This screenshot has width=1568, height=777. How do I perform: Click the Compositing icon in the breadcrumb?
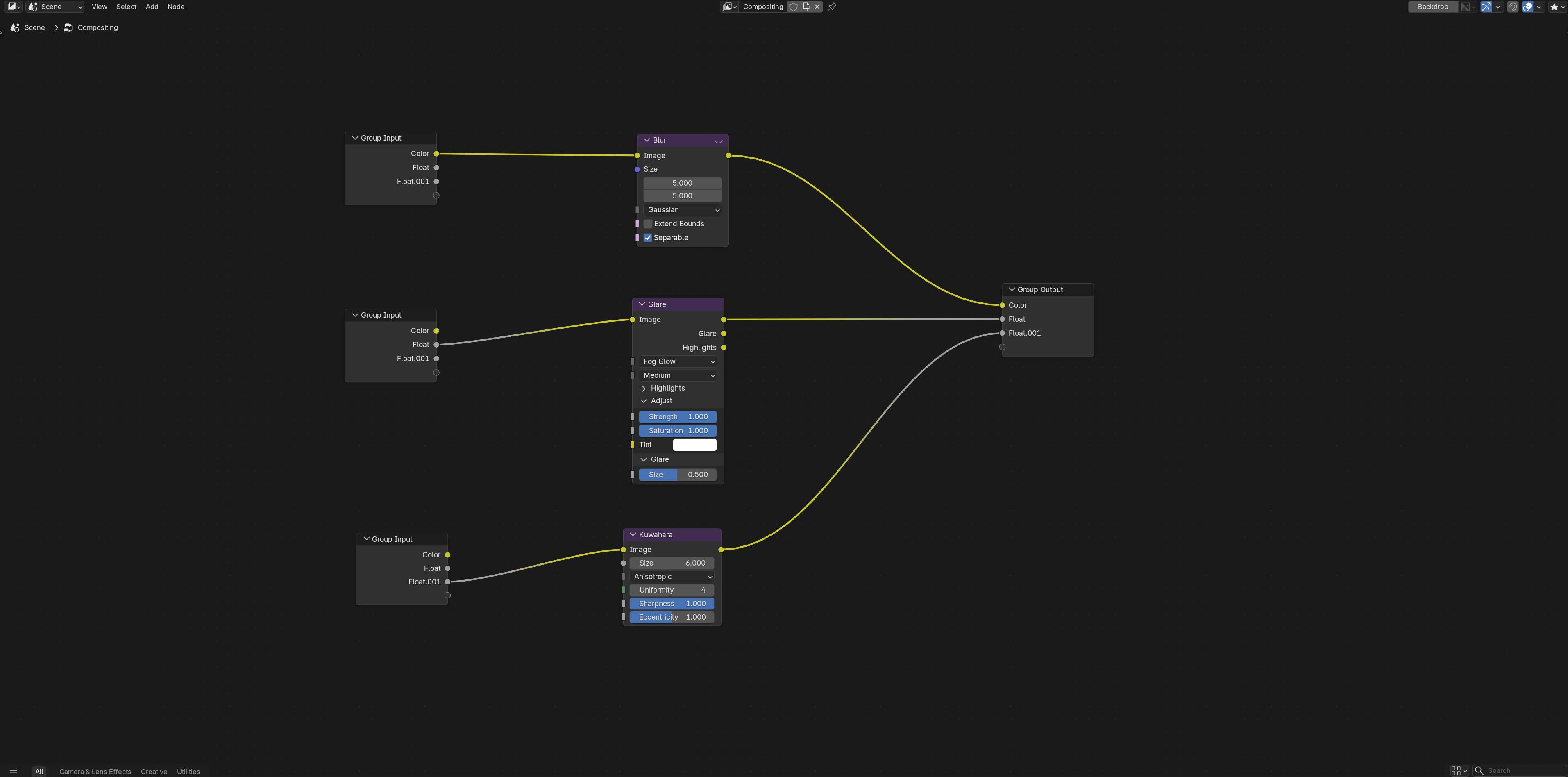coord(68,27)
